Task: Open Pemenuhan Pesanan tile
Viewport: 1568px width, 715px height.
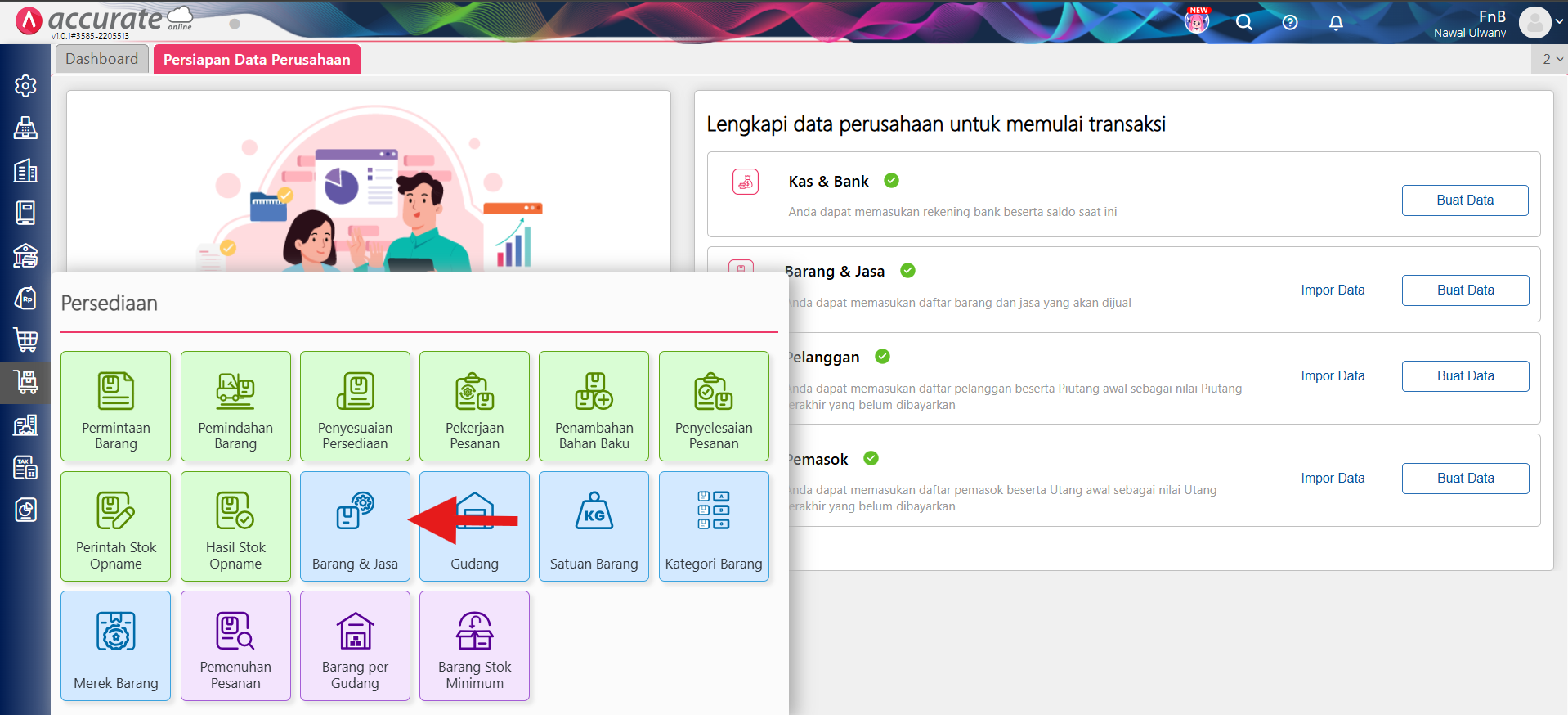Action: [235, 645]
